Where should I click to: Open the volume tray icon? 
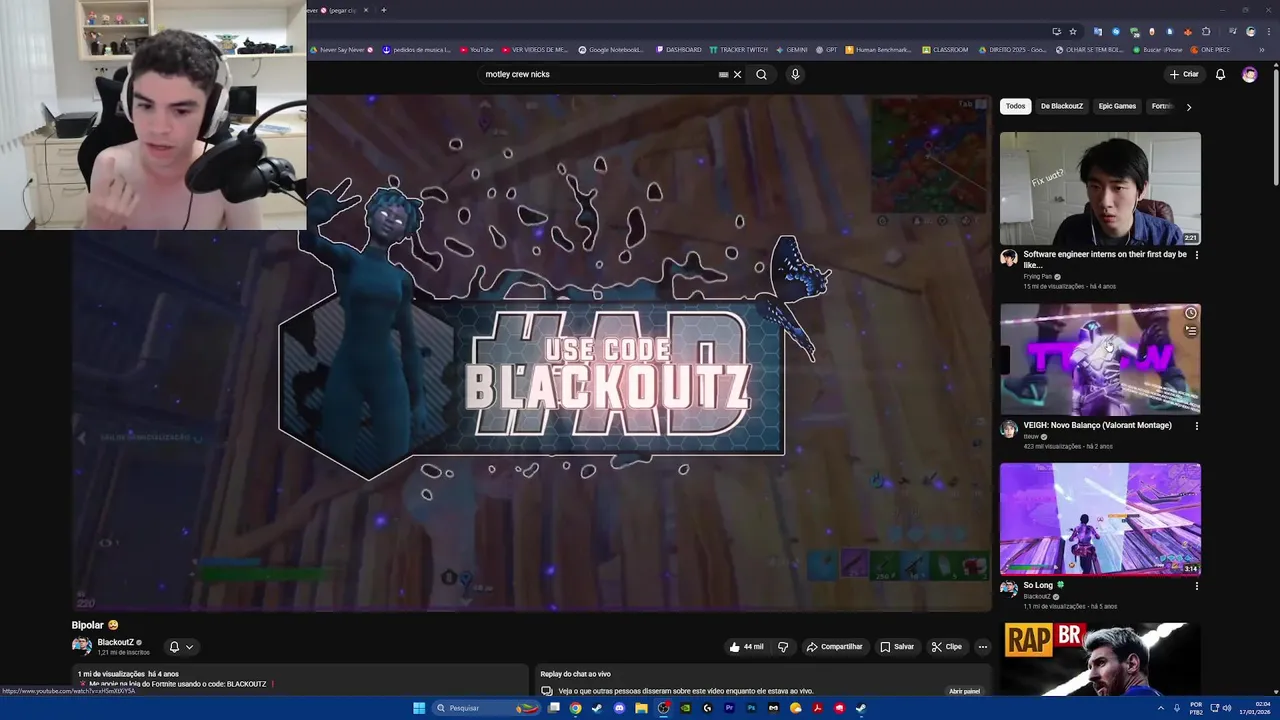(1228, 708)
